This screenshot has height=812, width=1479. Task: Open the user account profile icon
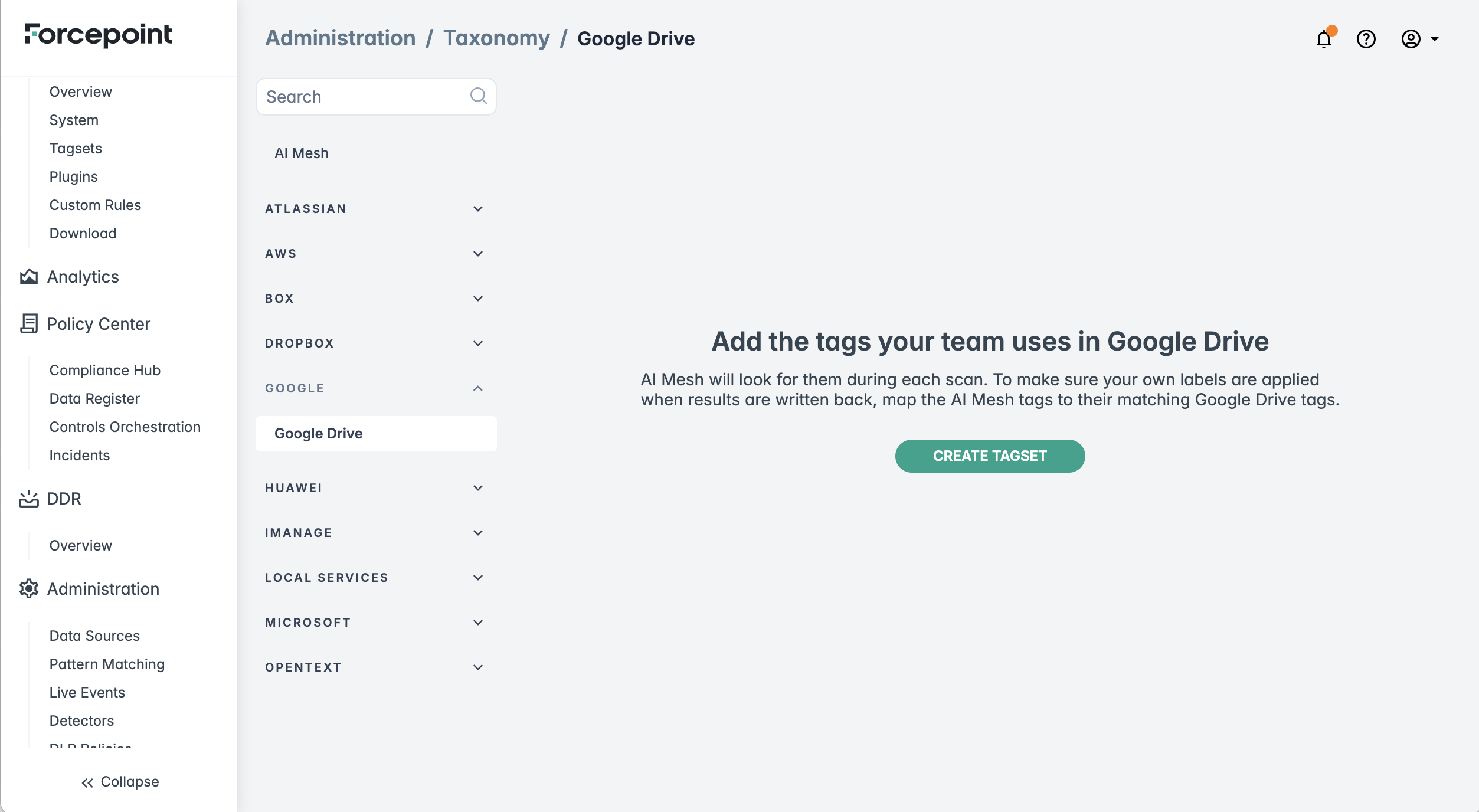click(1411, 40)
